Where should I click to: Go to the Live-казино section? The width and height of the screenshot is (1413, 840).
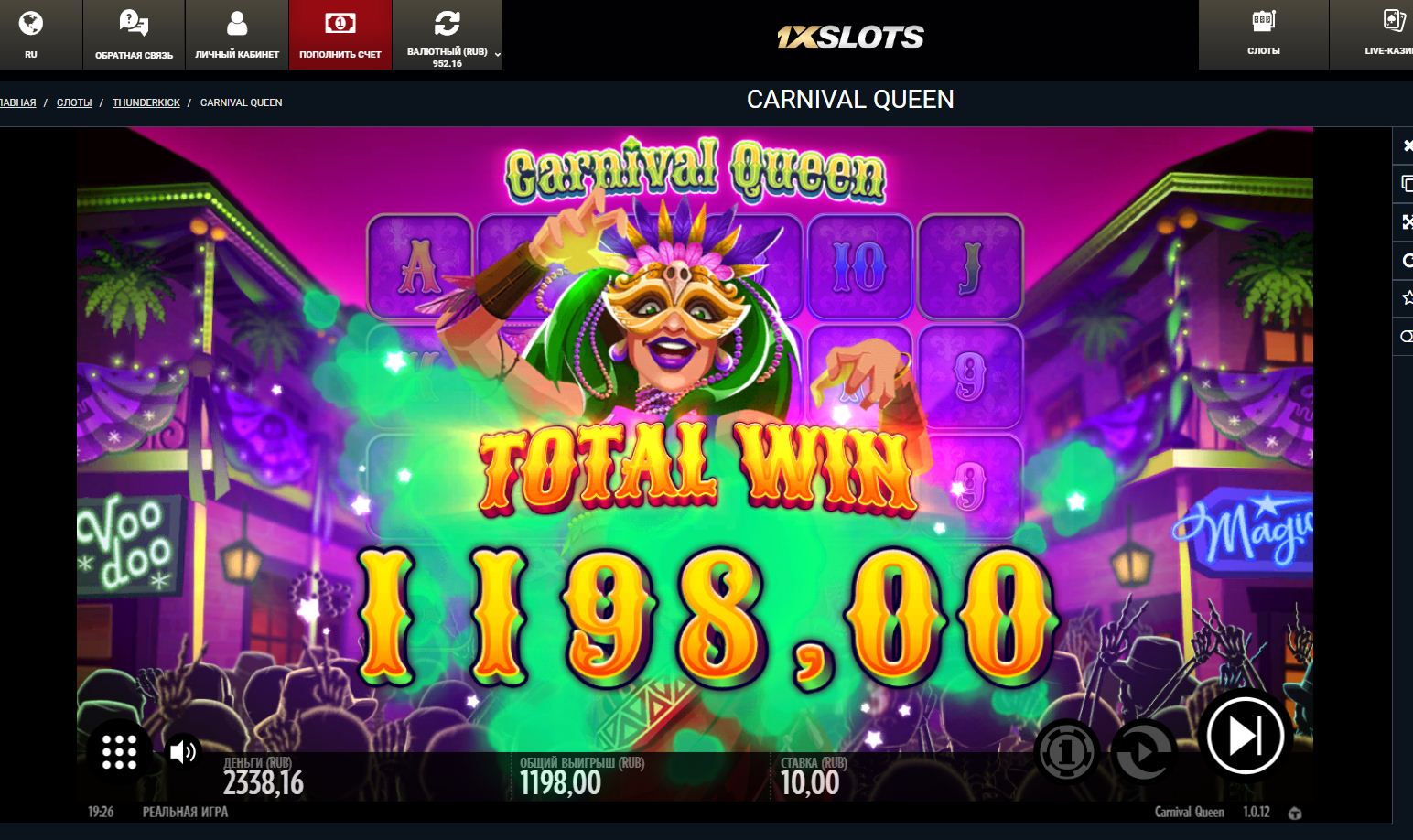[1373, 35]
